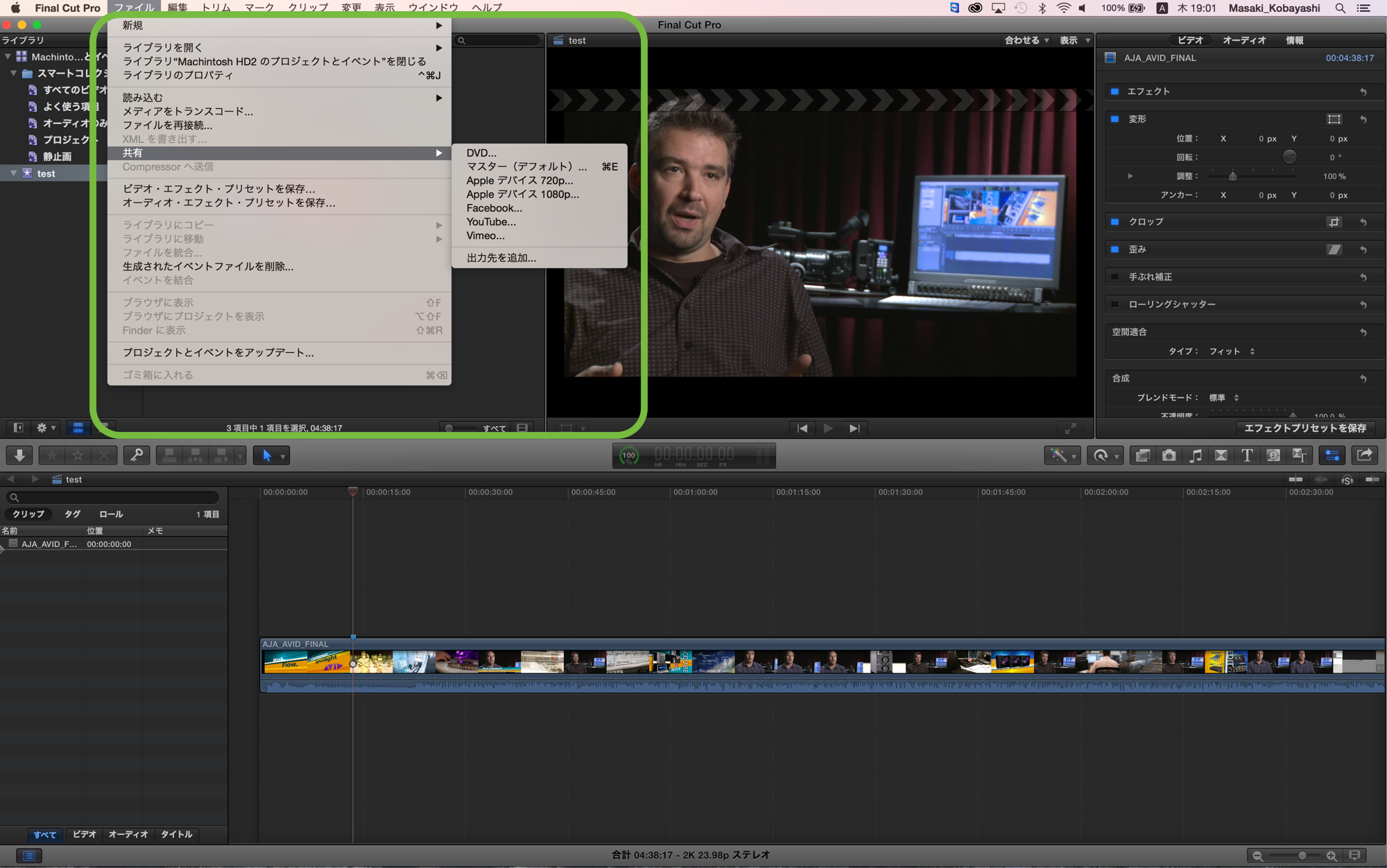1387x868 pixels.
Task: Toggle the solo S headphone icon
Action: [1347, 480]
